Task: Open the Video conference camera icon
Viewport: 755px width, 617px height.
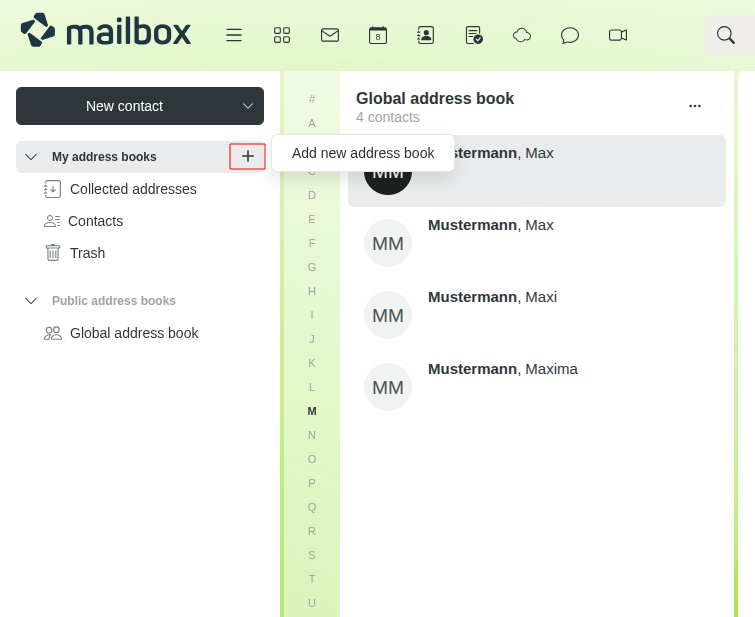Action: coord(618,35)
